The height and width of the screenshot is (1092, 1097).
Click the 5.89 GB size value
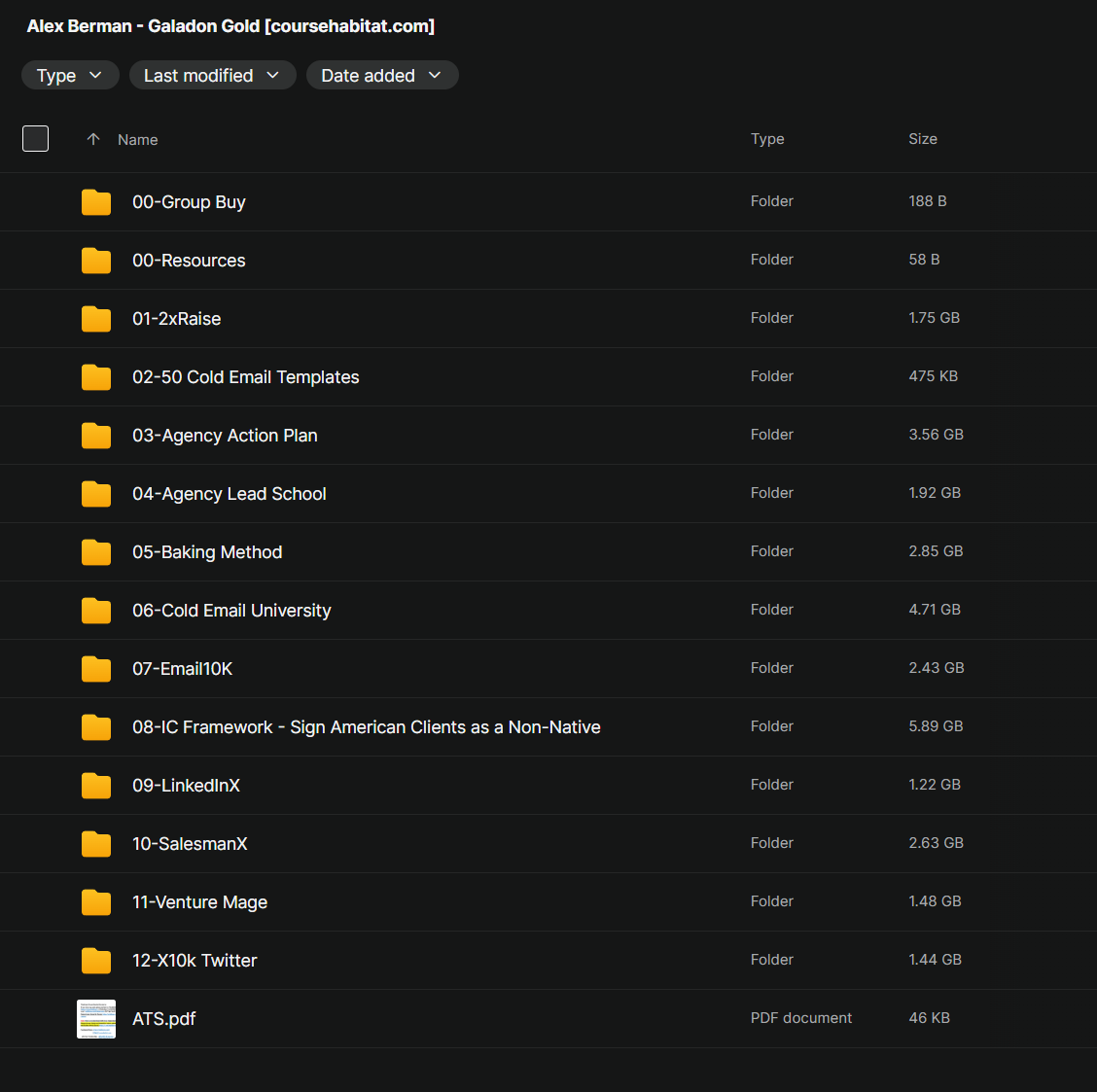pyautogui.click(x=936, y=726)
